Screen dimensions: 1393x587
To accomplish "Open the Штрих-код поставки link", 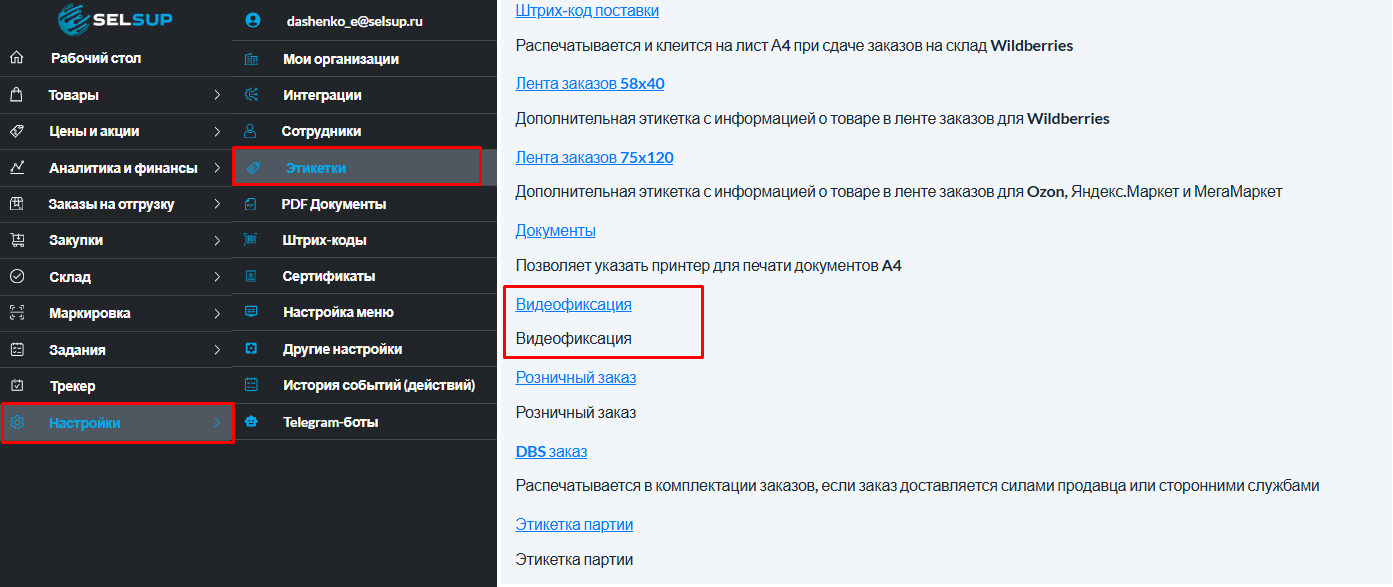I will tap(587, 11).
